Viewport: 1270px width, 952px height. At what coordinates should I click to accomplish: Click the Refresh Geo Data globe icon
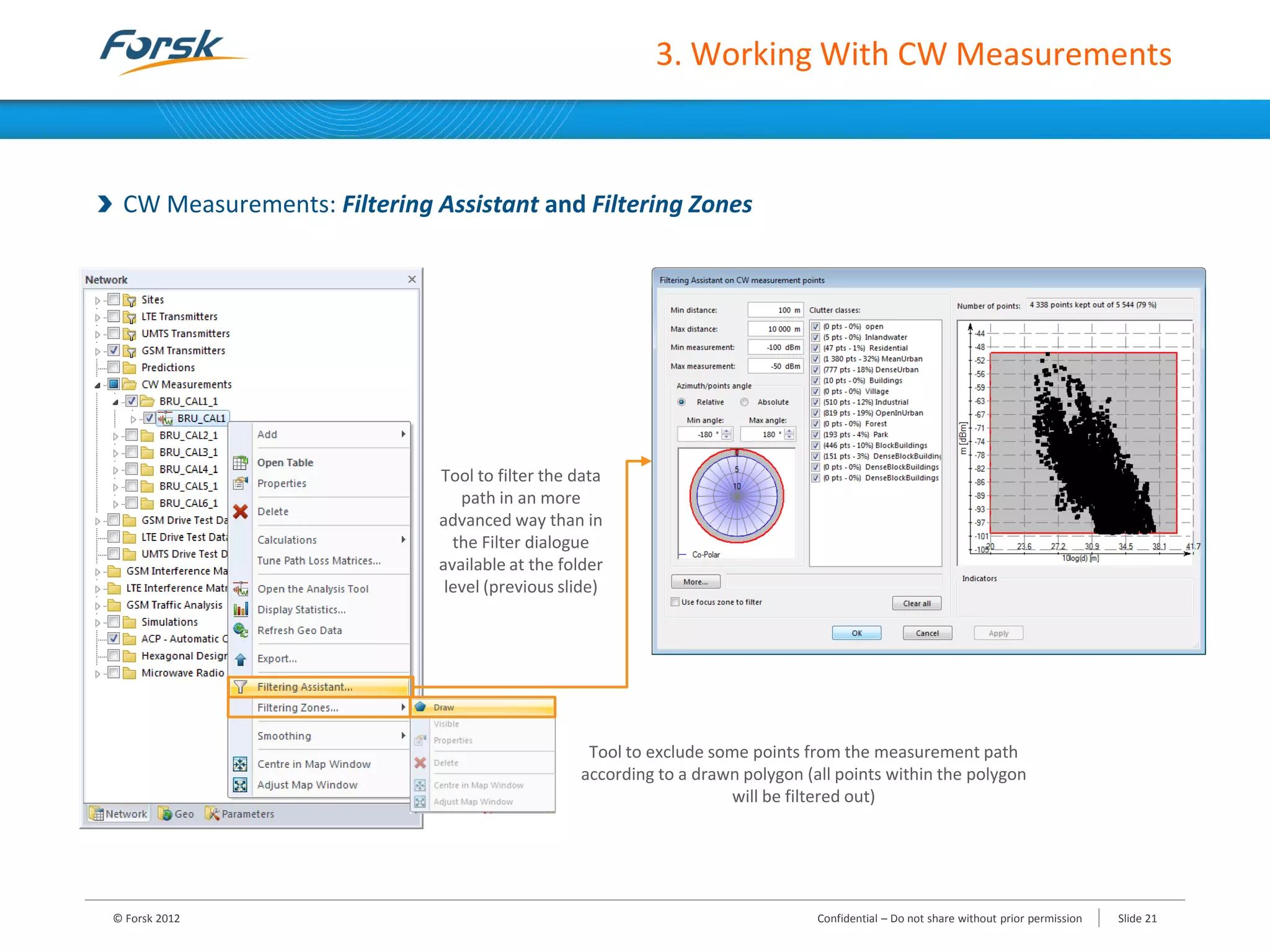point(240,630)
